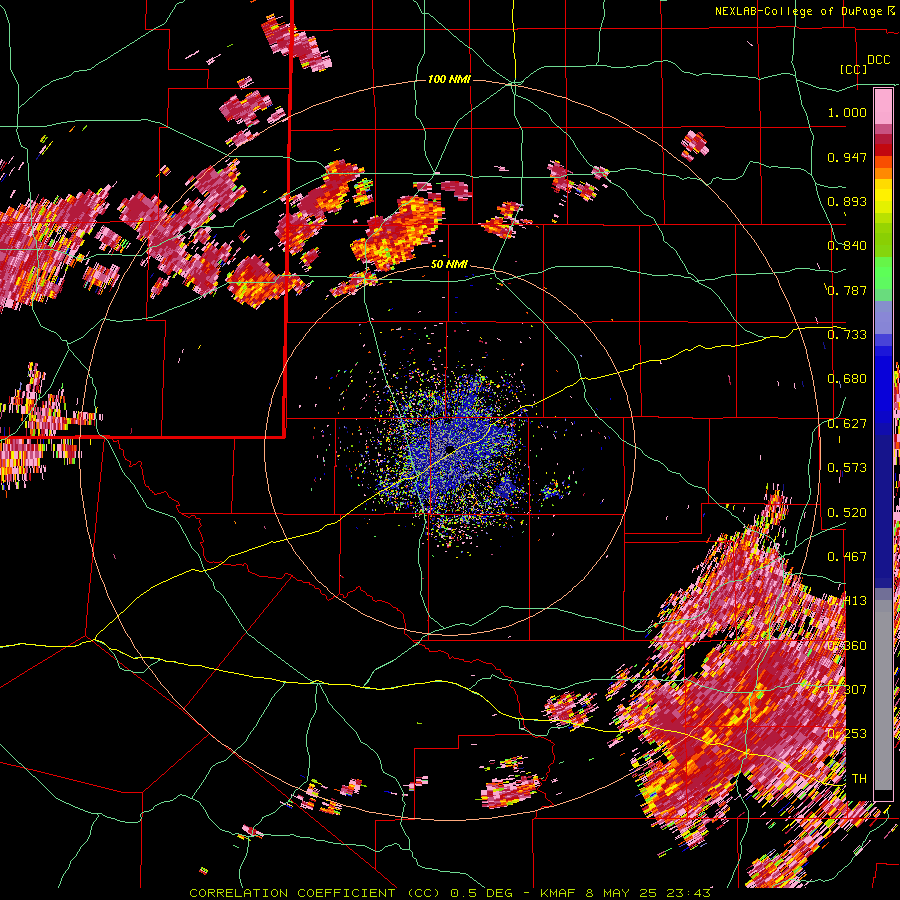The image size is (900, 900).
Task: Select the 0.947 legend value
Action: click(847, 157)
